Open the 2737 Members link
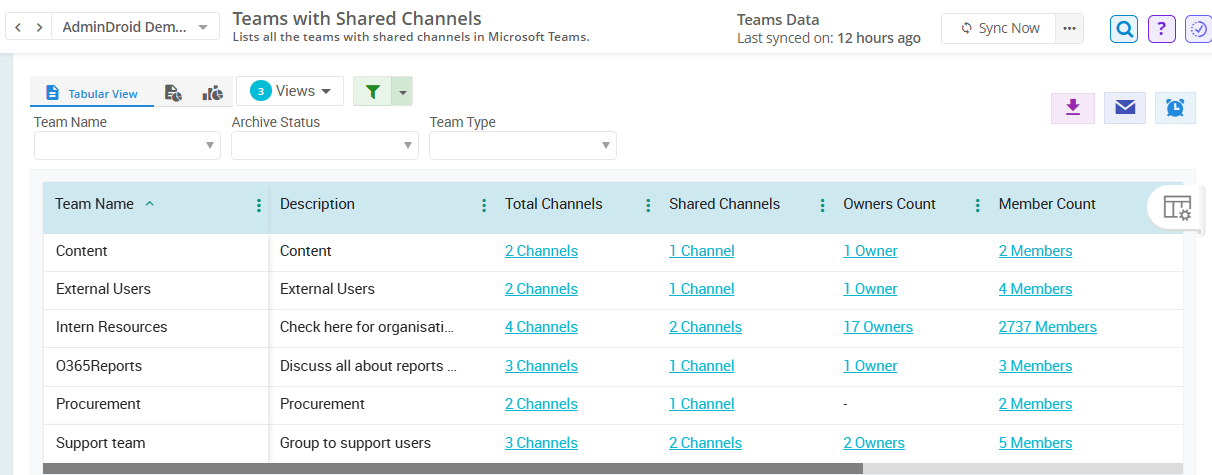The height and width of the screenshot is (475, 1212). 1048,327
